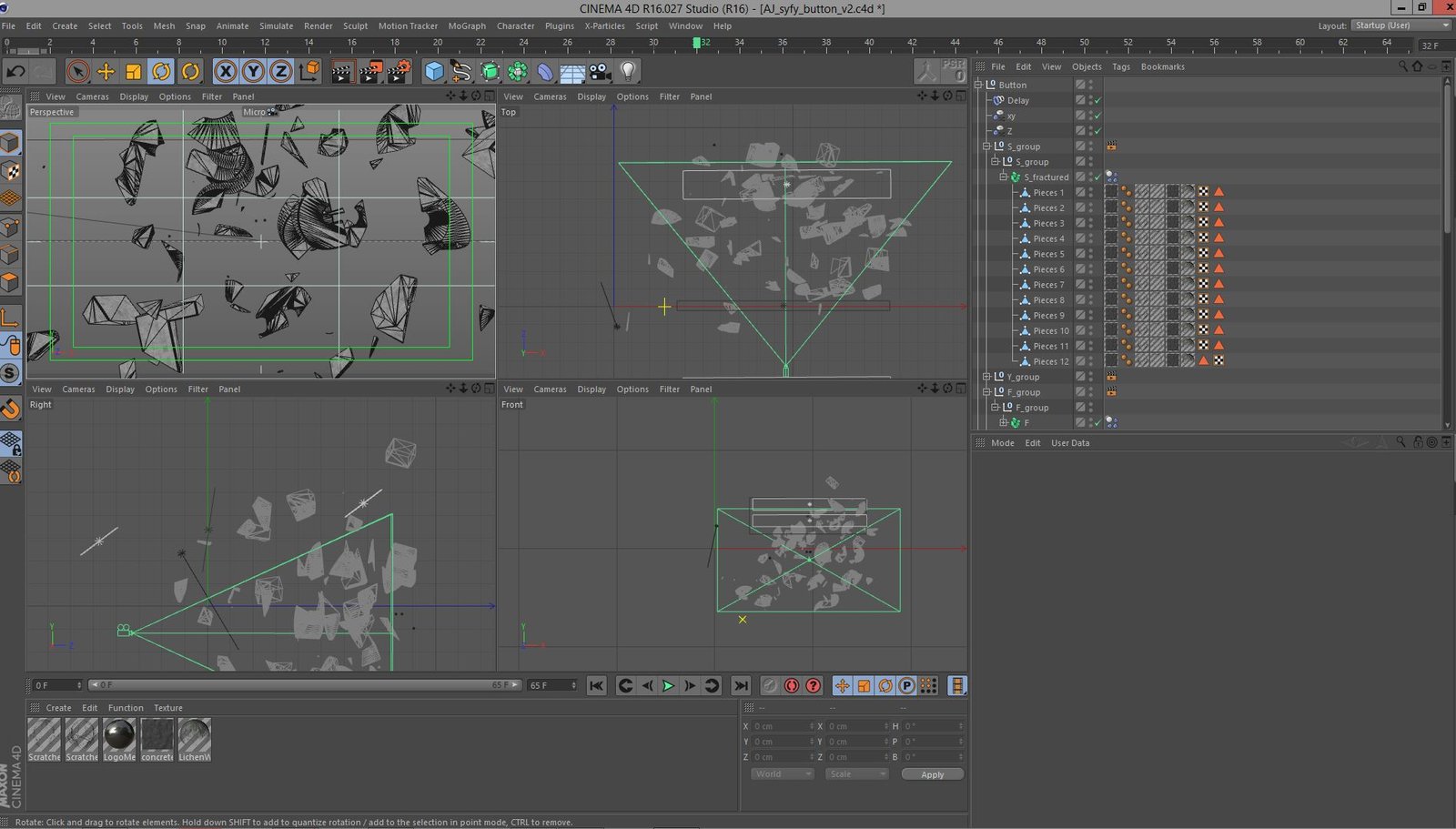Click the Undo arrow icon
The image size is (1456, 829).
point(15,71)
